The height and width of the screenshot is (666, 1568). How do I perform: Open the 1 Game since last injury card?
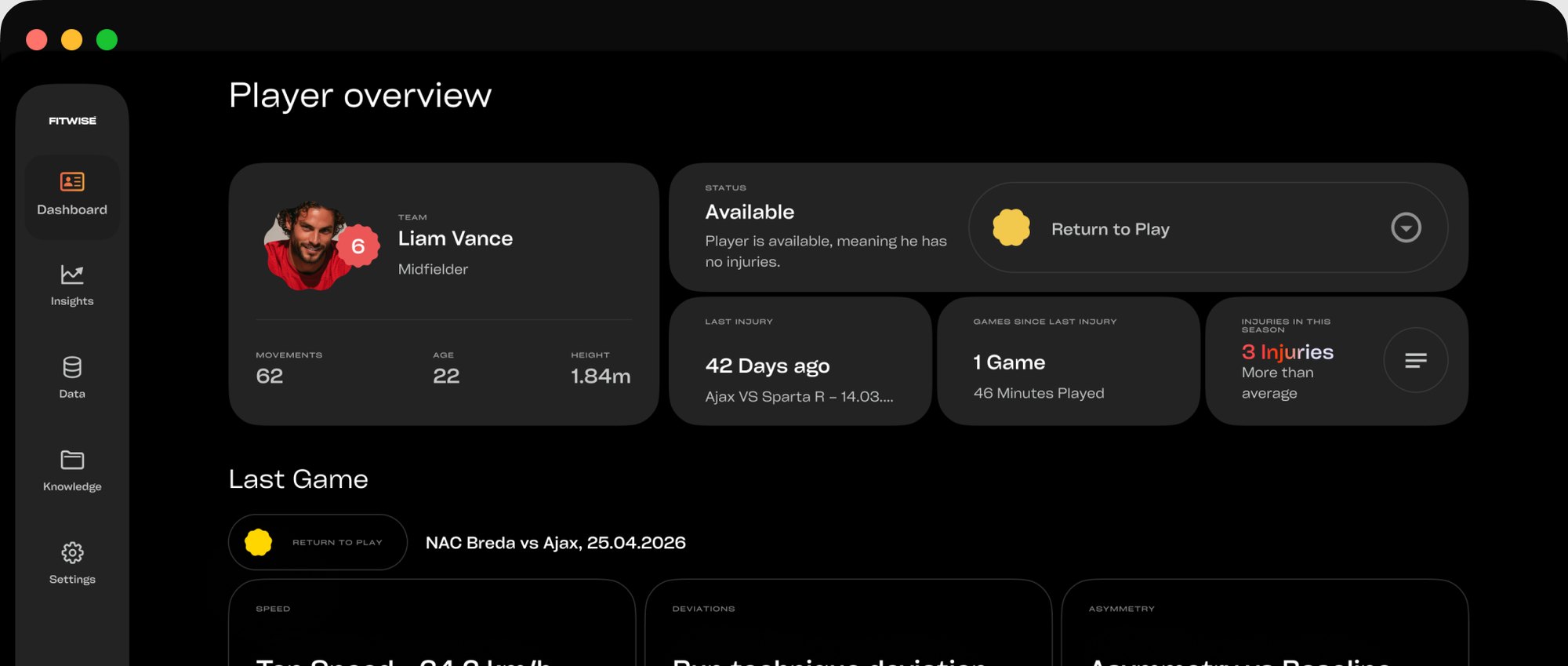1068,361
